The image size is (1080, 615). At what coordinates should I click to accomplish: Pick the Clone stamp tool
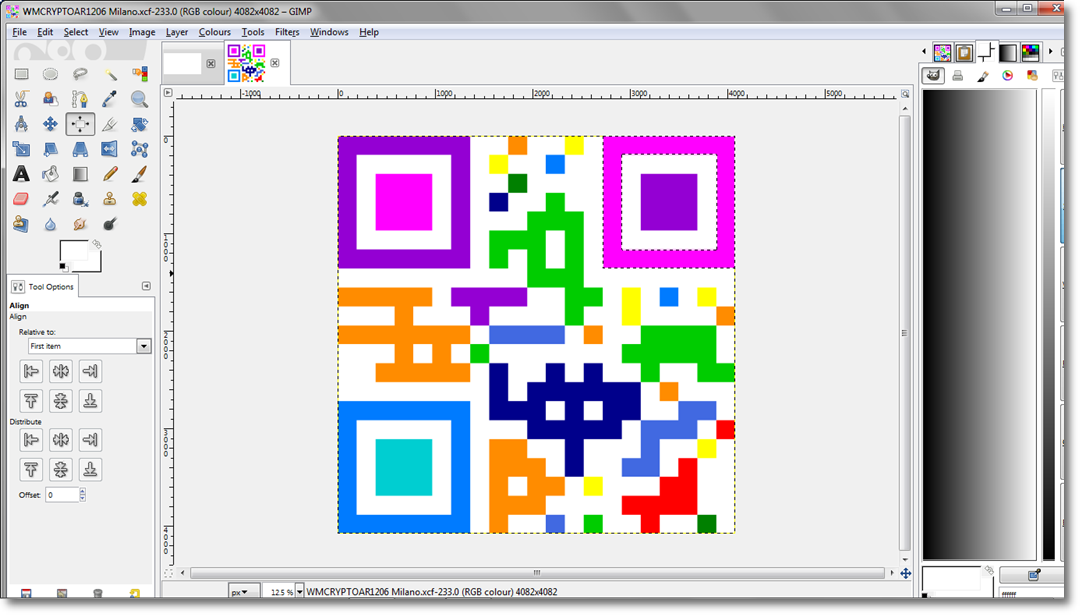110,199
